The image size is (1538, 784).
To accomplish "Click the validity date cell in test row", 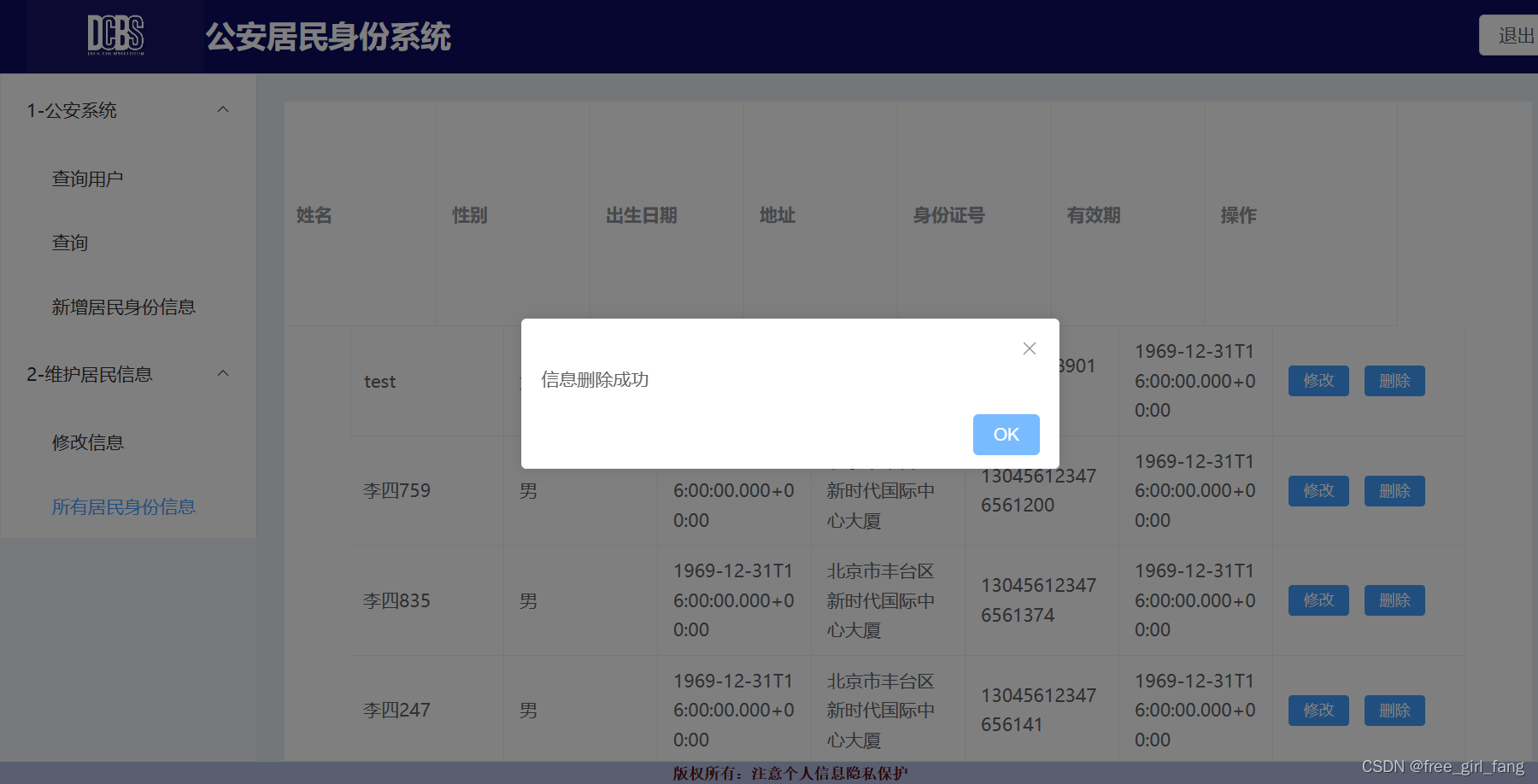I will click(x=1195, y=381).
